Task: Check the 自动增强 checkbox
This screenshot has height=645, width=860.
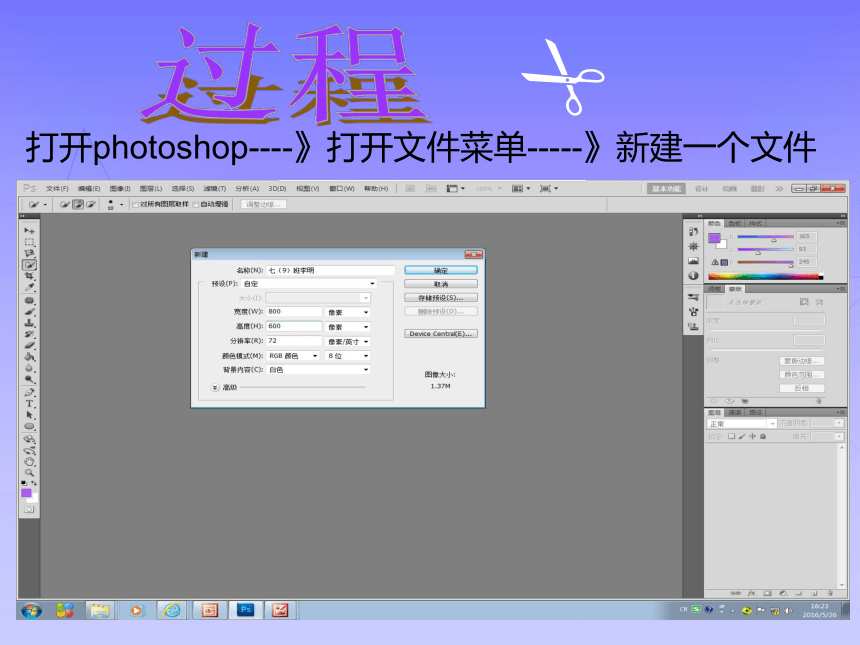Action: point(196,205)
